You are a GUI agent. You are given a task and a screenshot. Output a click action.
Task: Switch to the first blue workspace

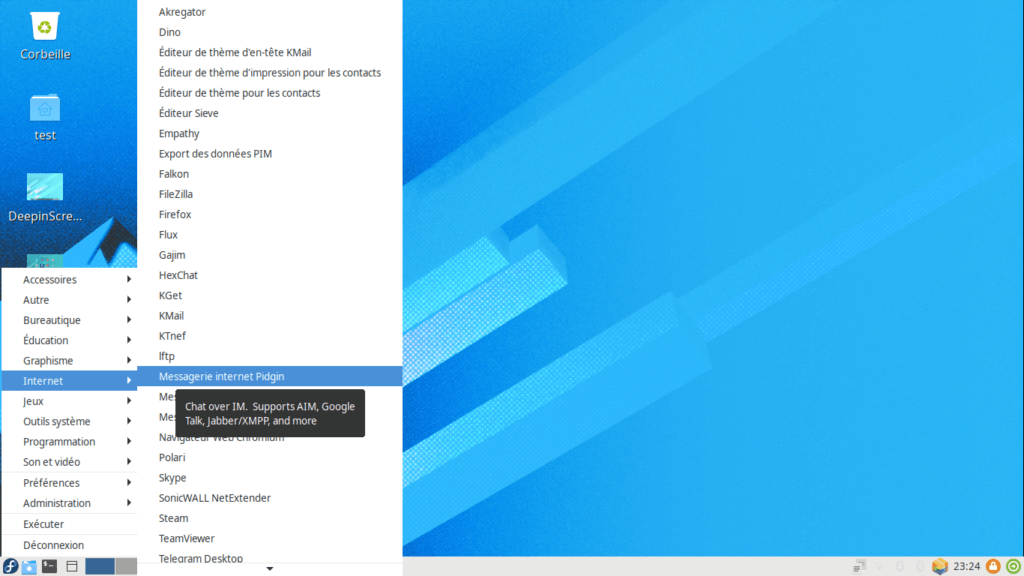(x=100, y=566)
